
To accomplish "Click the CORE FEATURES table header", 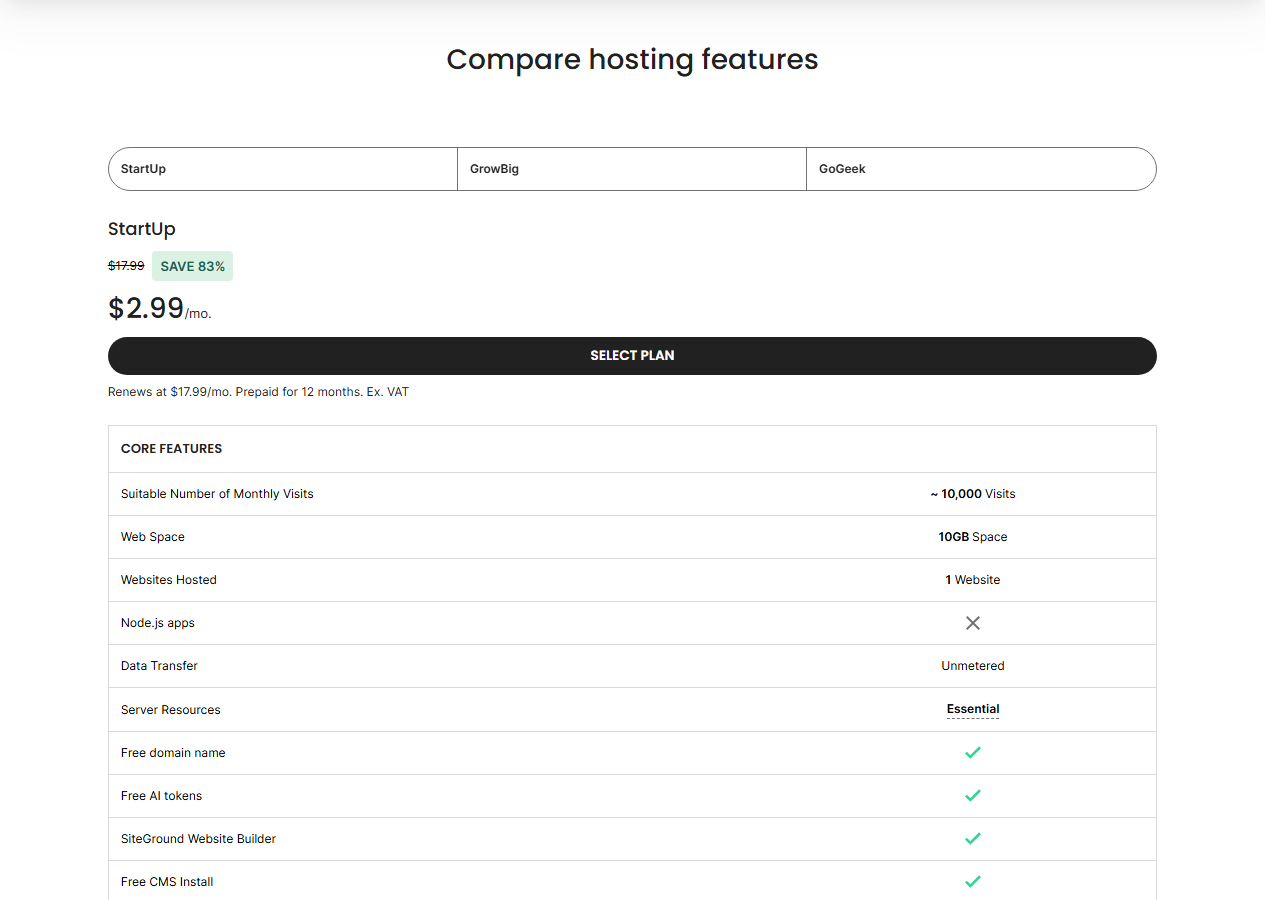I will click(x=172, y=449).
